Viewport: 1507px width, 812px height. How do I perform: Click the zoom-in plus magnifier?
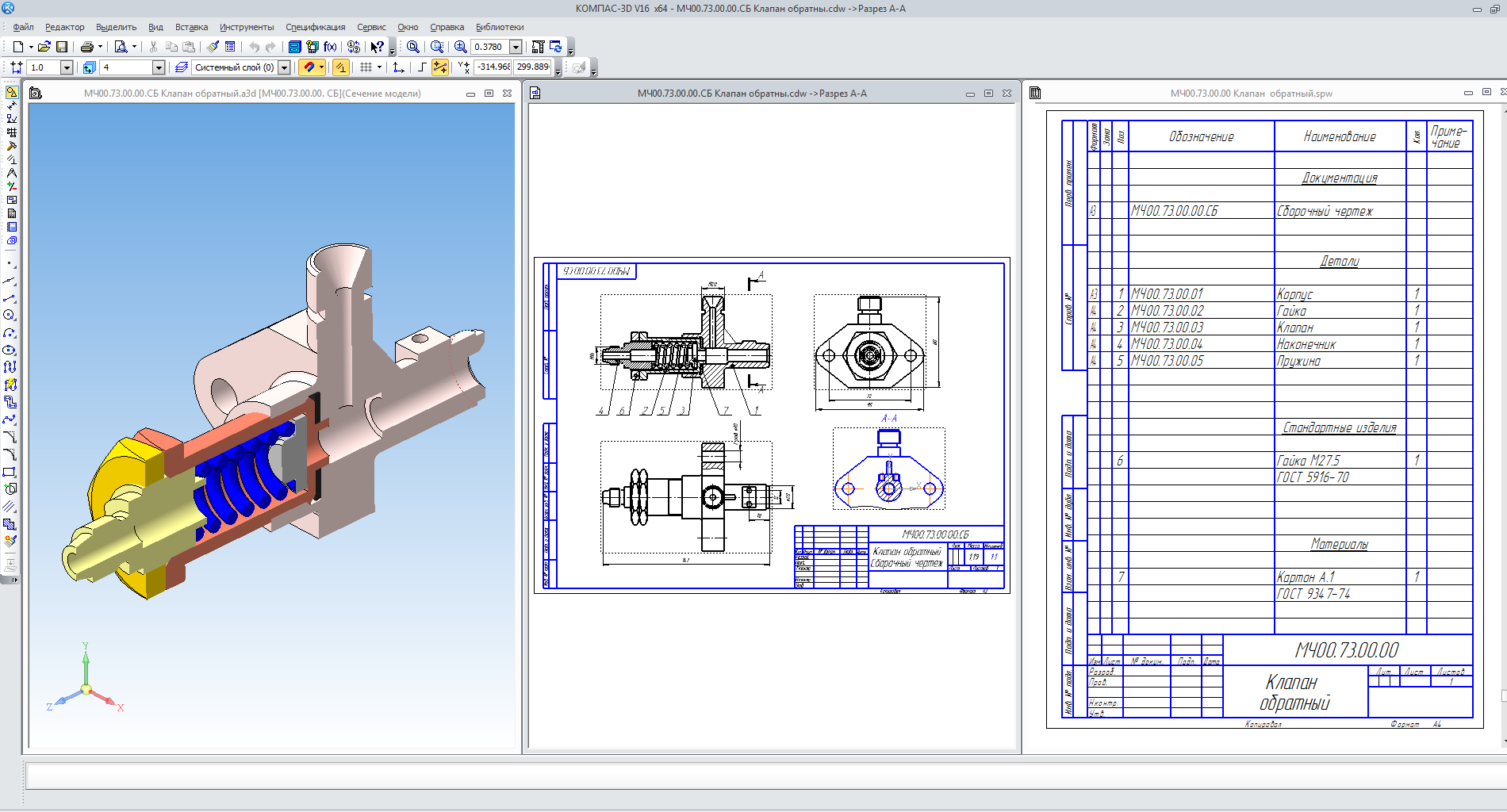[x=460, y=47]
